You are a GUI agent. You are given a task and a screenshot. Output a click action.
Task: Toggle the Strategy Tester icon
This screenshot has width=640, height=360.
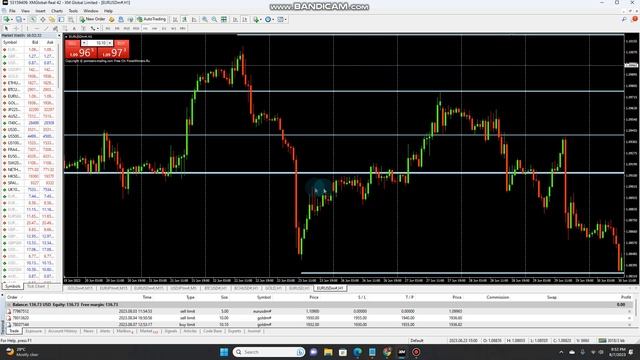click(71, 19)
